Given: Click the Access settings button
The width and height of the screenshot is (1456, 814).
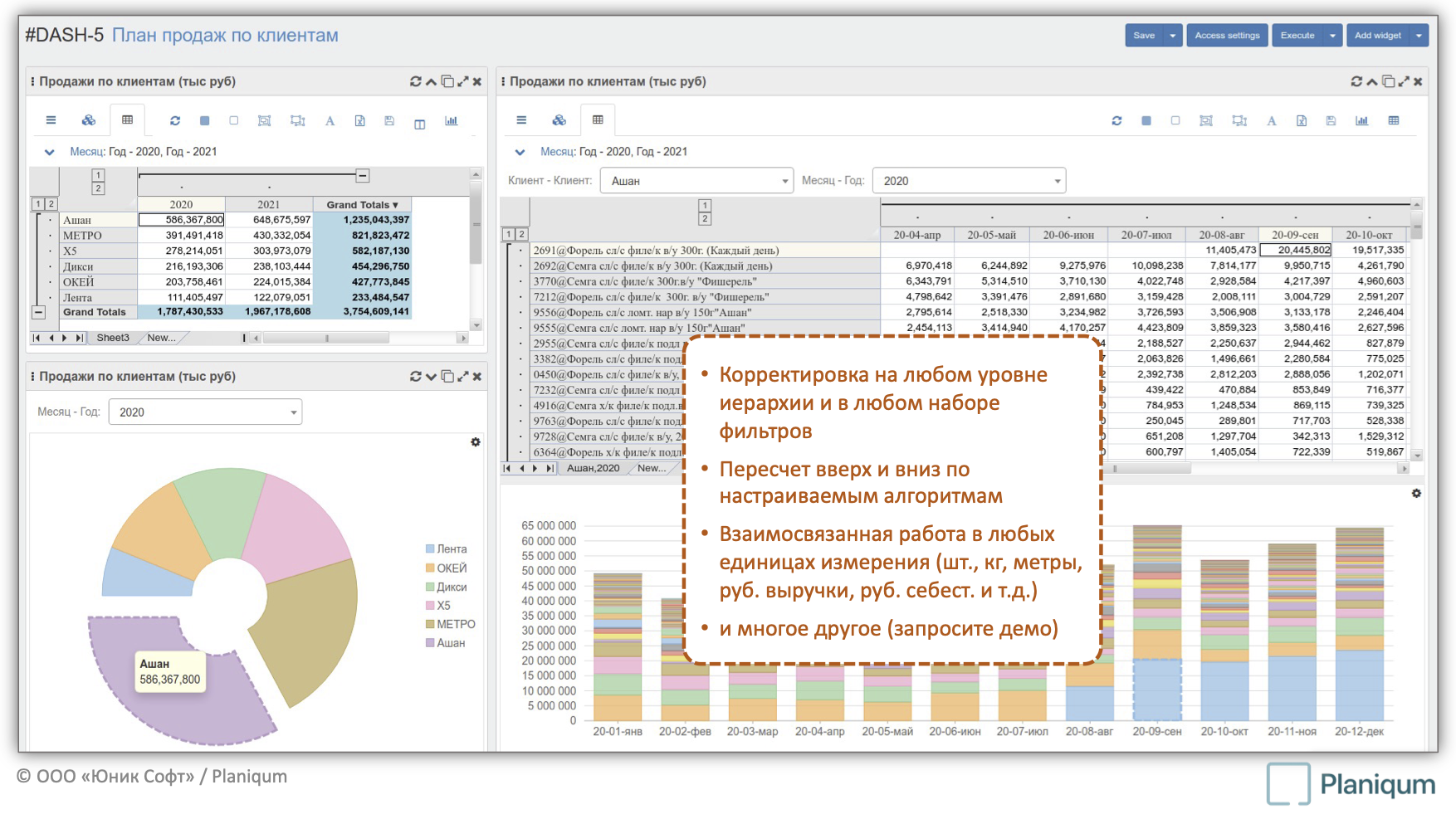Looking at the screenshot, I should (x=1226, y=36).
